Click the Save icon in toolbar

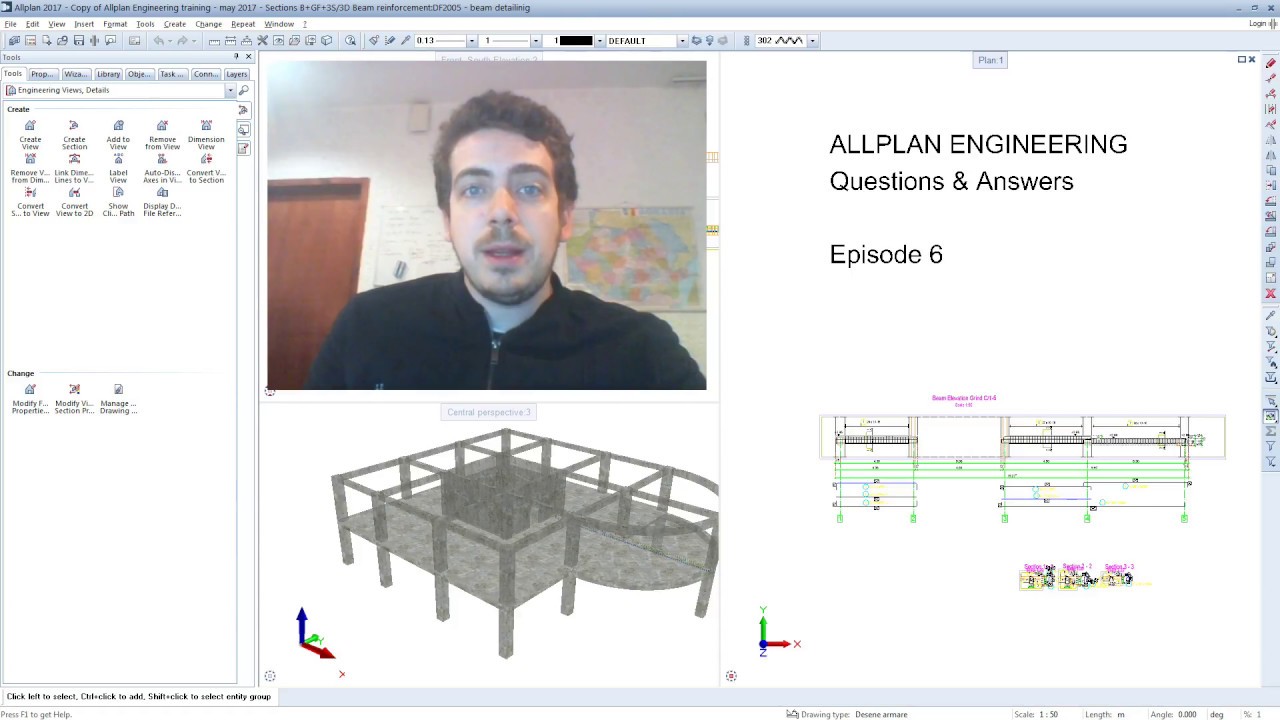tap(78, 41)
